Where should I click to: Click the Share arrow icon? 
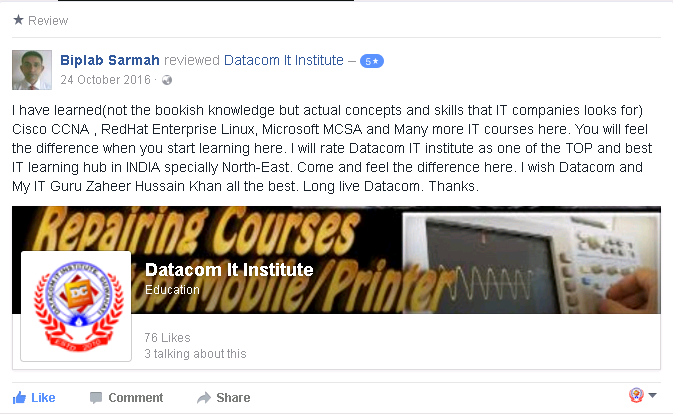coord(204,398)
